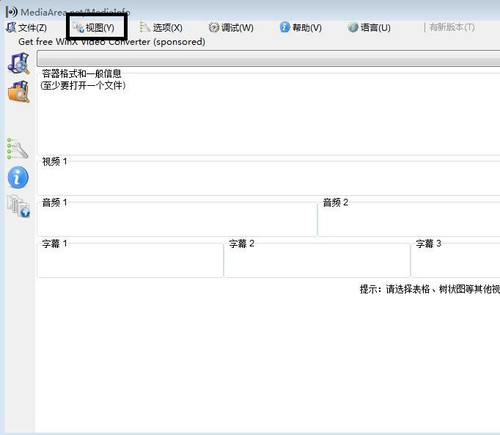Click the 字幕 1 panel label
This screenshot has width=500, height=435.
coord(54,243)
